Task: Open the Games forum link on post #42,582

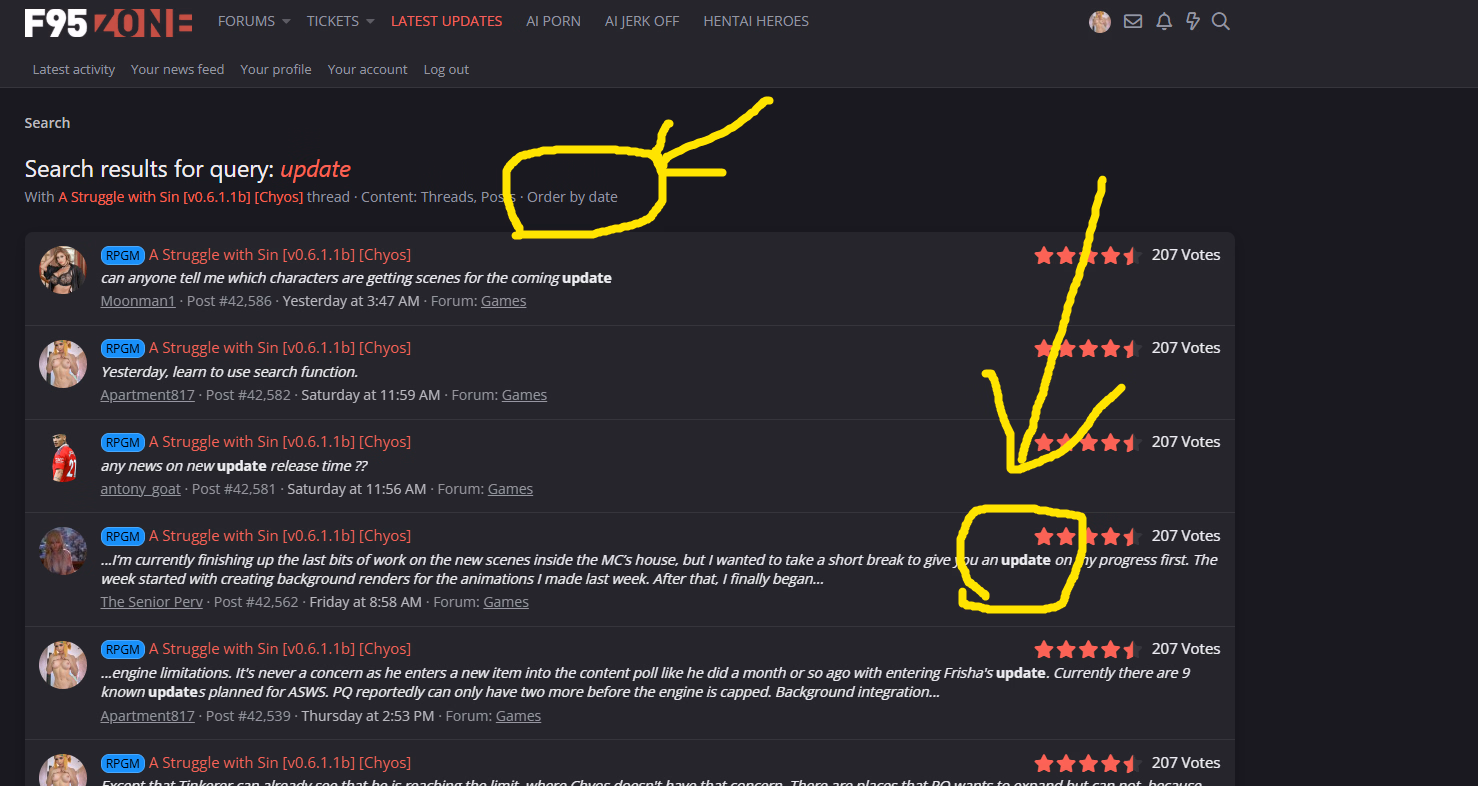Action: [524, 395]
